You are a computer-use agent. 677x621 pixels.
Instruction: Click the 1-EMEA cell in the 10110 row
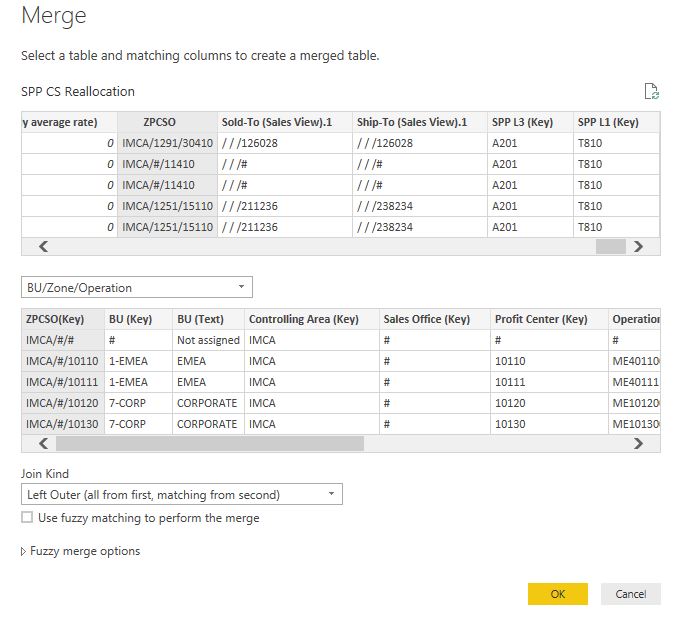click(138, 361)
